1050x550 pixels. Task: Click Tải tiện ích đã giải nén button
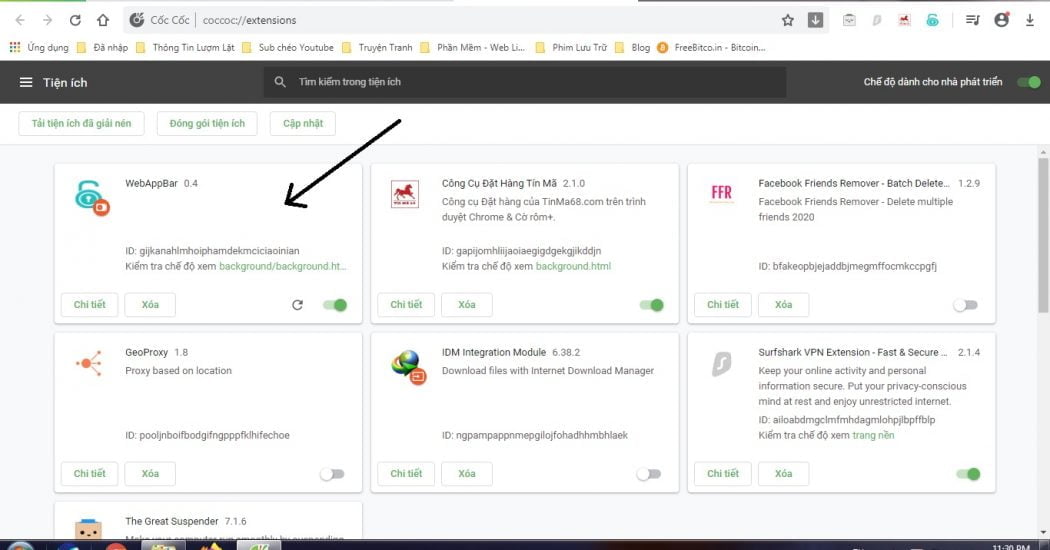coord(81,123)
